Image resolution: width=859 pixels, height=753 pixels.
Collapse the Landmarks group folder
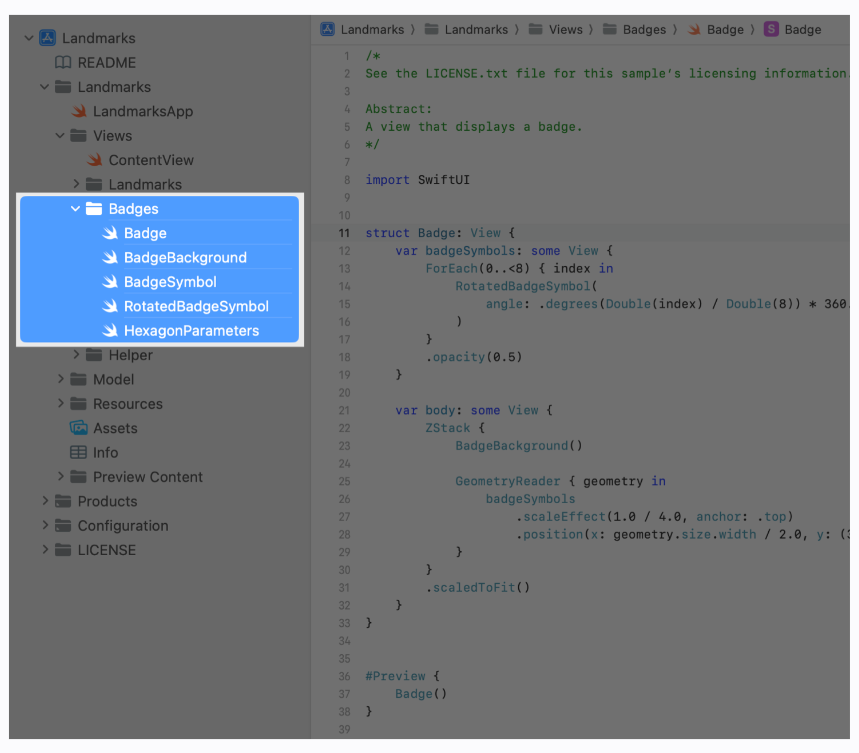coord(44,87)
